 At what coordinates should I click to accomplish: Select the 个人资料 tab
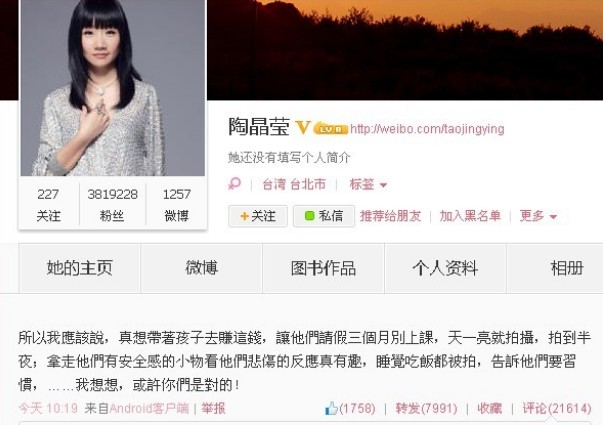(445, 268)
